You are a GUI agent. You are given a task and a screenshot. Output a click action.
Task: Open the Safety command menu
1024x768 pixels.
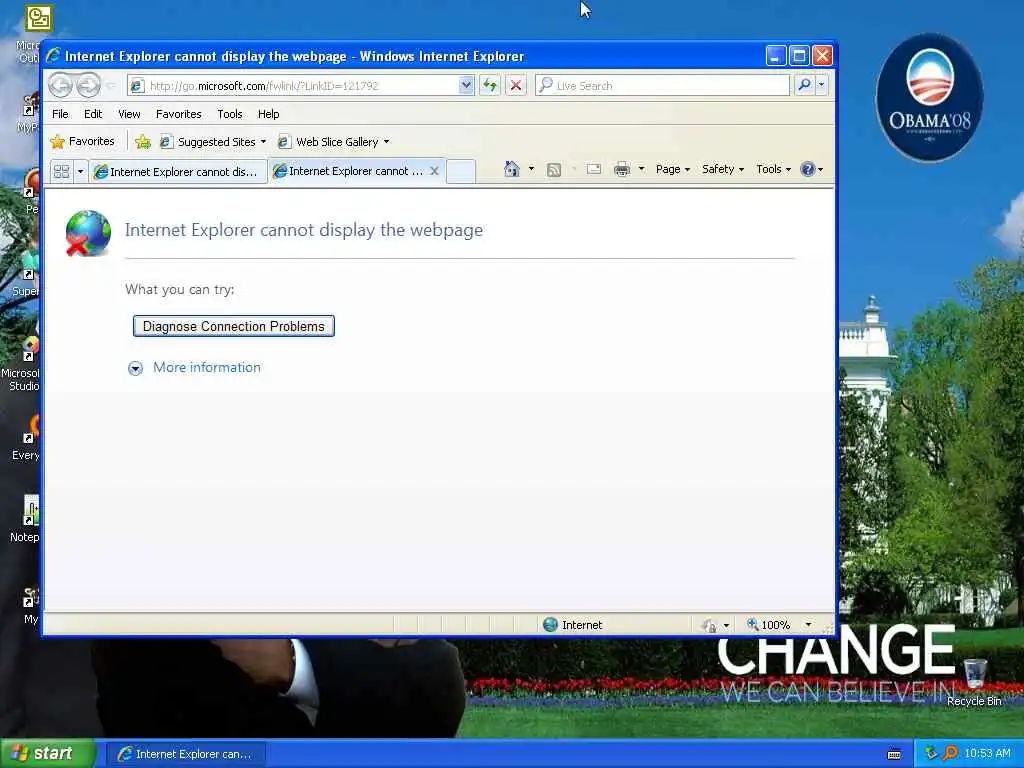click(722, 169)
